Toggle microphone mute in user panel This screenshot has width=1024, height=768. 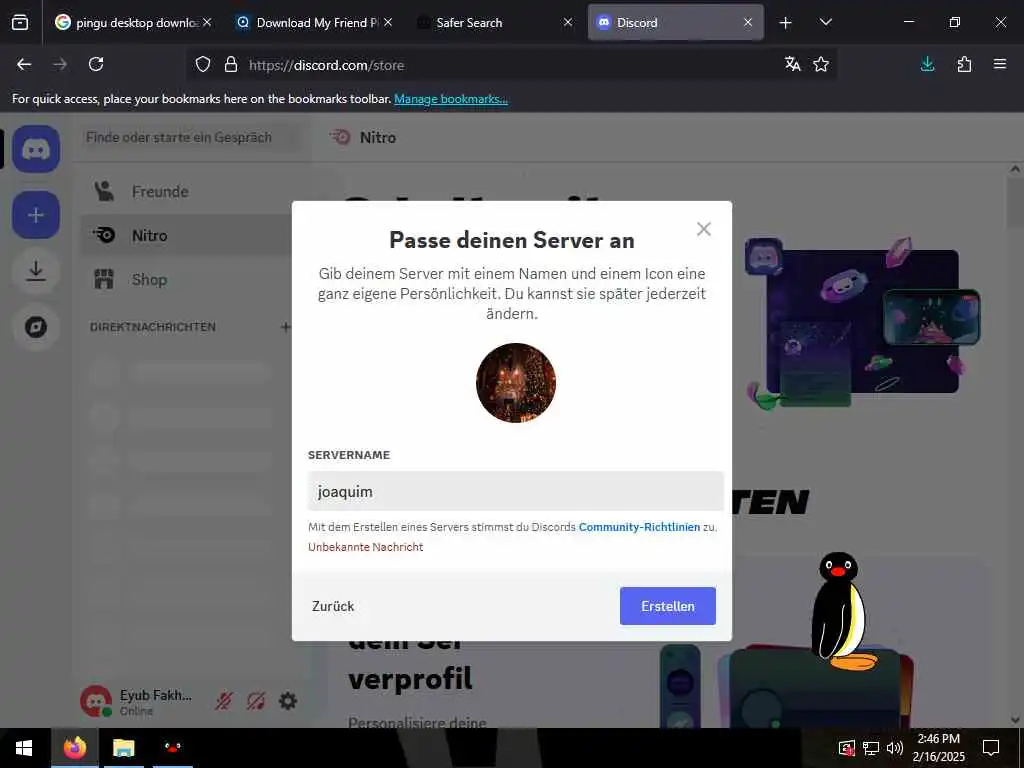coord(224,701)
